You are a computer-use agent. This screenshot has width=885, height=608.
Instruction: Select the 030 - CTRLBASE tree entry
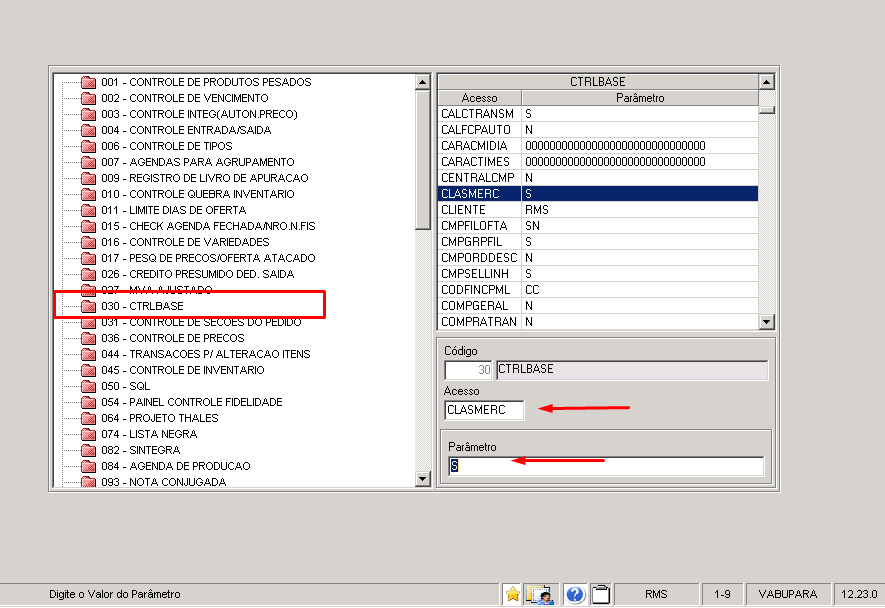tap(142, 306)
